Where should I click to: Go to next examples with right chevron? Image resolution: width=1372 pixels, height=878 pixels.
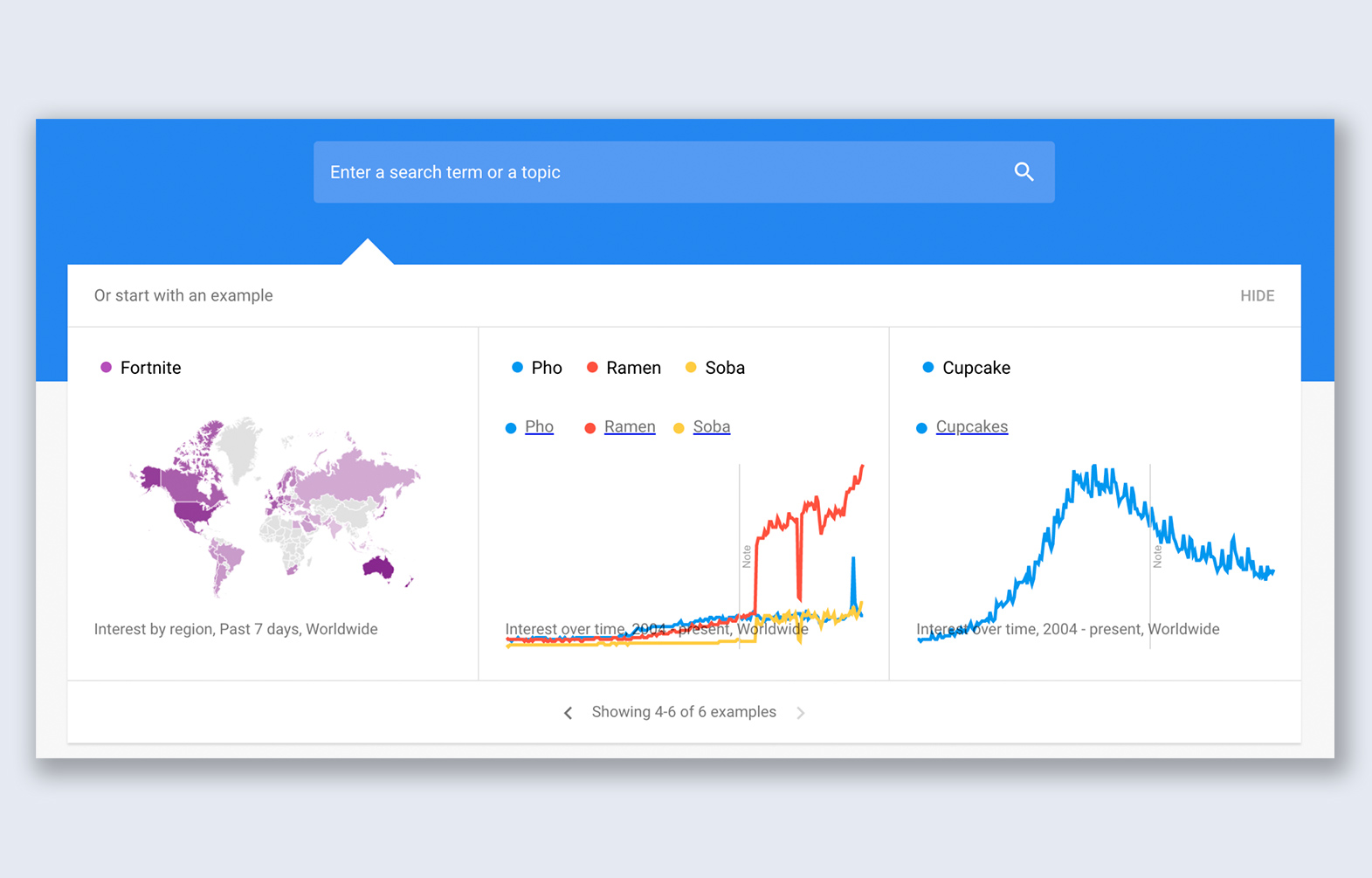(x=800, y=713)
